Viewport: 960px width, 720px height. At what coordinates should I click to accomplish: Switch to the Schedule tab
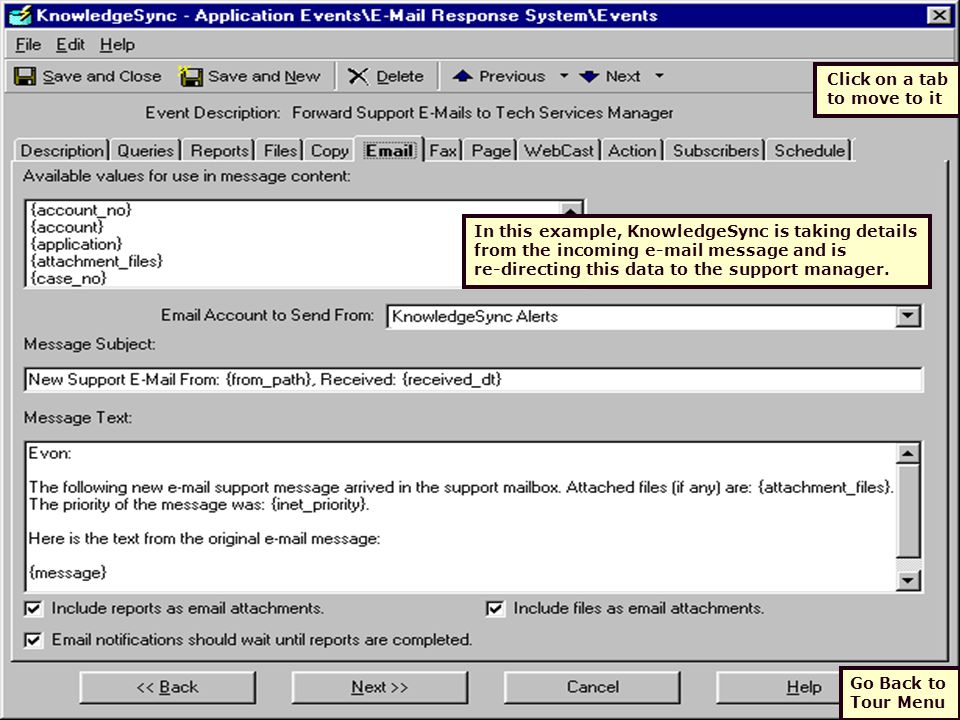809,151
